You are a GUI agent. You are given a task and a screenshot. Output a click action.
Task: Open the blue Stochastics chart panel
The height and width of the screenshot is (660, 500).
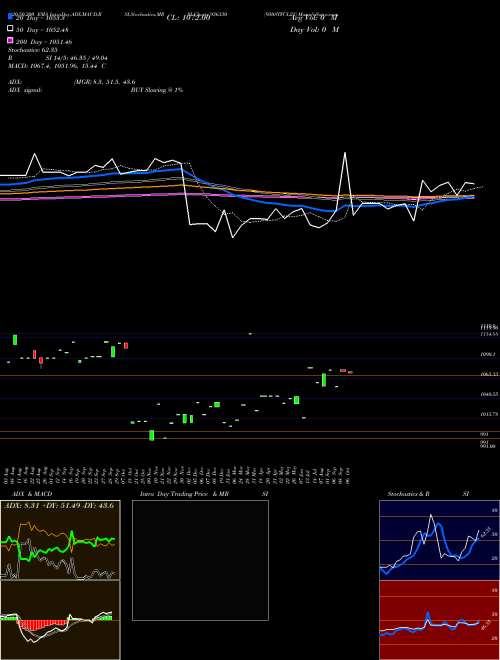pos(439,540)
